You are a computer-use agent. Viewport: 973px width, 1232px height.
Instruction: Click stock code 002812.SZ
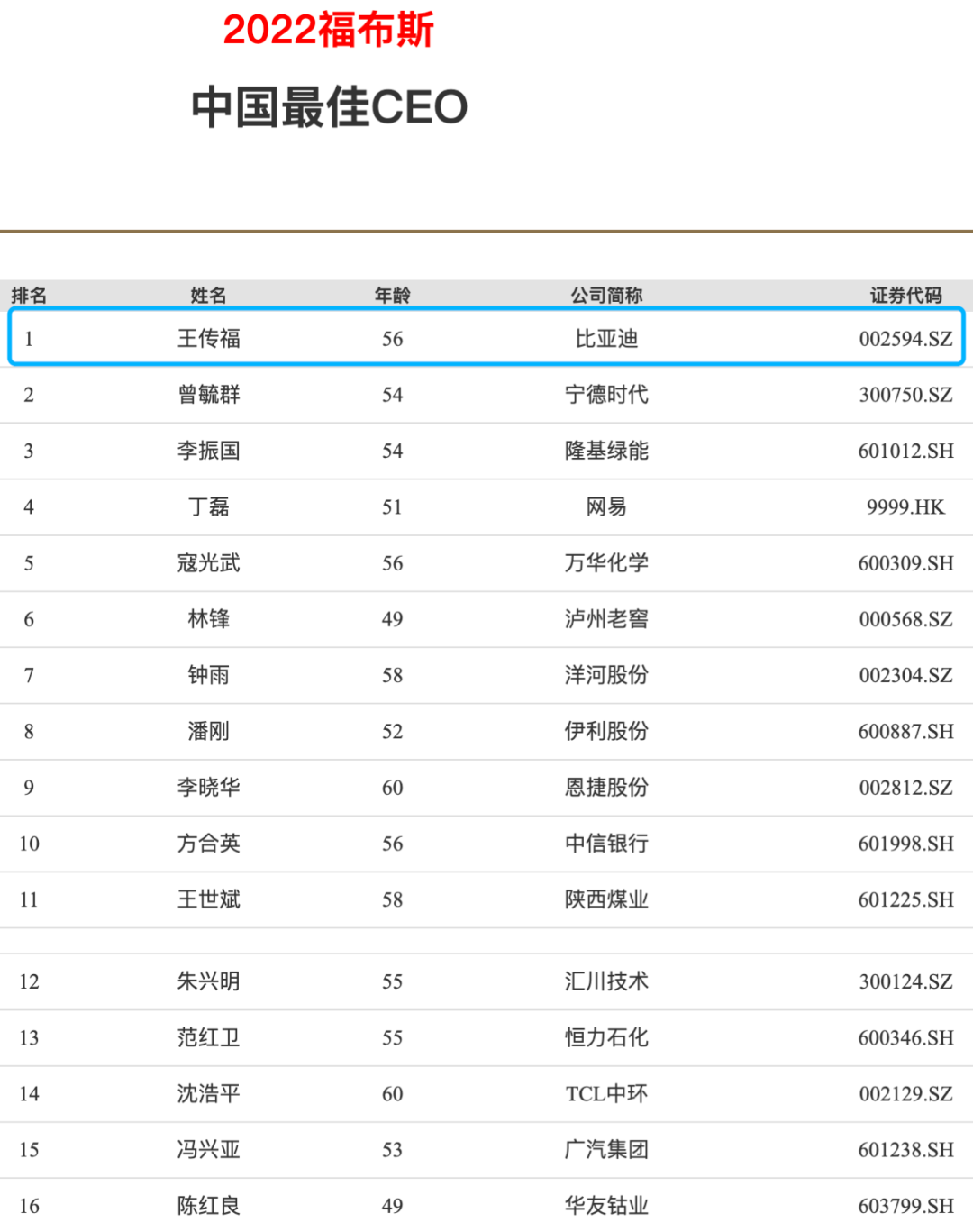click(x=905, y=788)
